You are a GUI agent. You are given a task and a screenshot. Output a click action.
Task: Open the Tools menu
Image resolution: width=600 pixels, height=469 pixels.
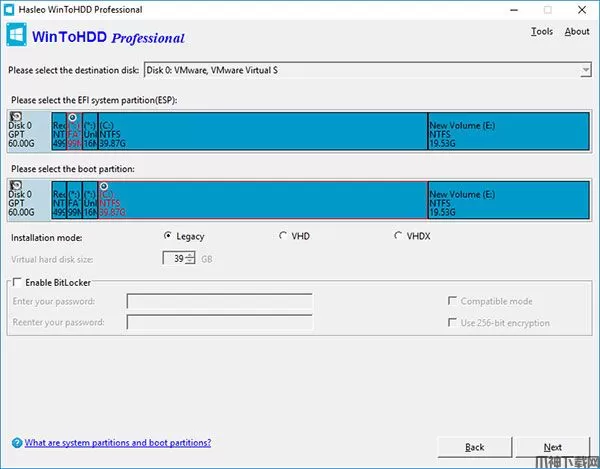pos(541,32)
